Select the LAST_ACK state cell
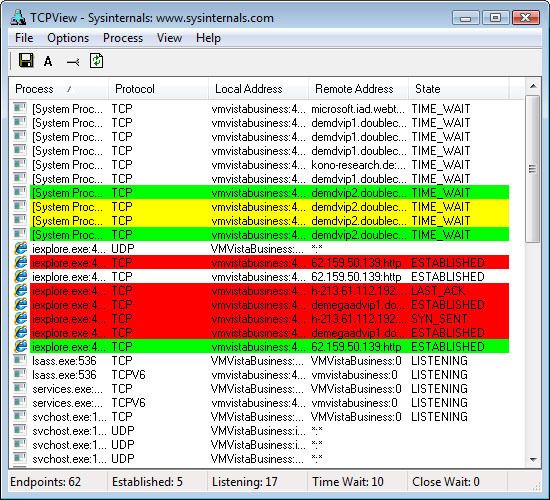 pos(438,291)
